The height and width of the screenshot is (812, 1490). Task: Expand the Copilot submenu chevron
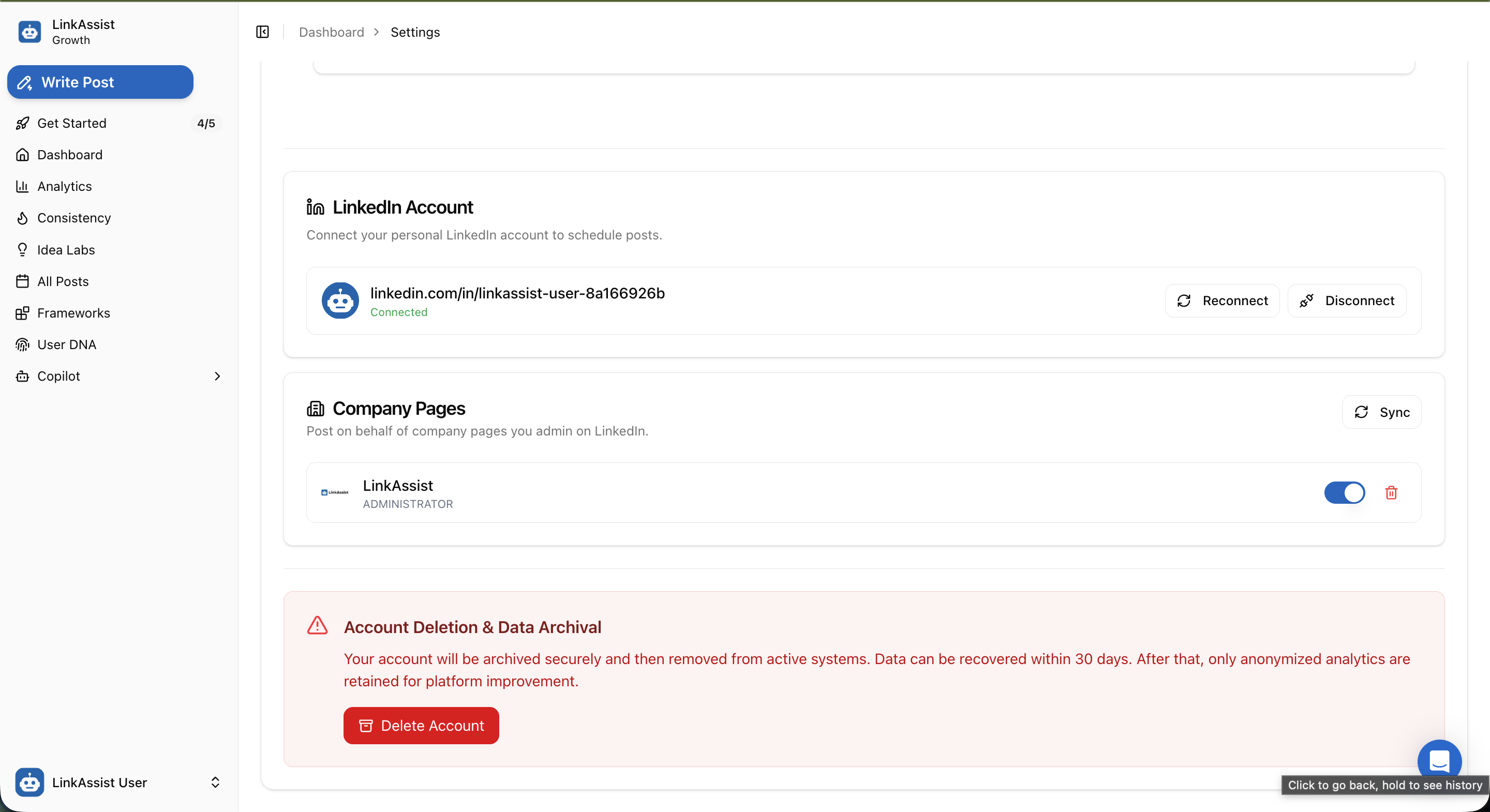217,376
